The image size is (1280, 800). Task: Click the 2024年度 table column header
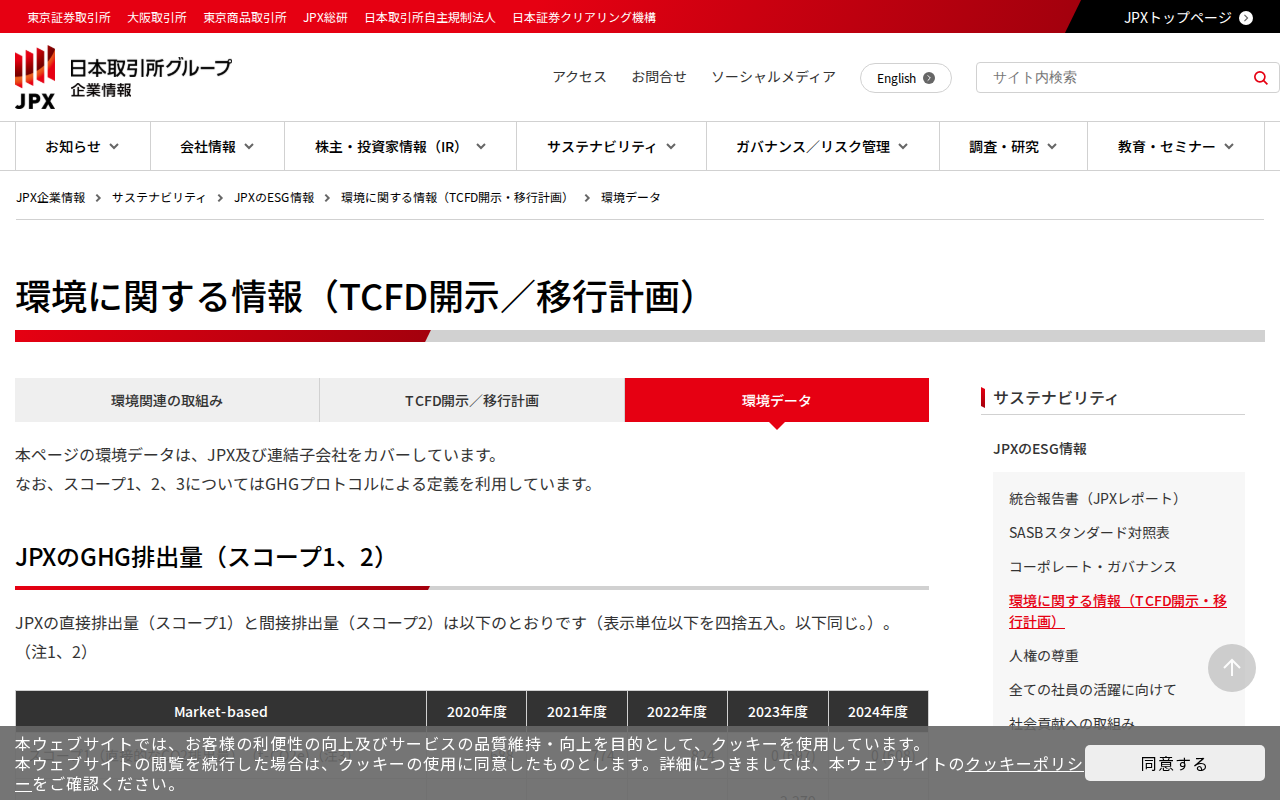pyautogui.click(x=878, y=712)
